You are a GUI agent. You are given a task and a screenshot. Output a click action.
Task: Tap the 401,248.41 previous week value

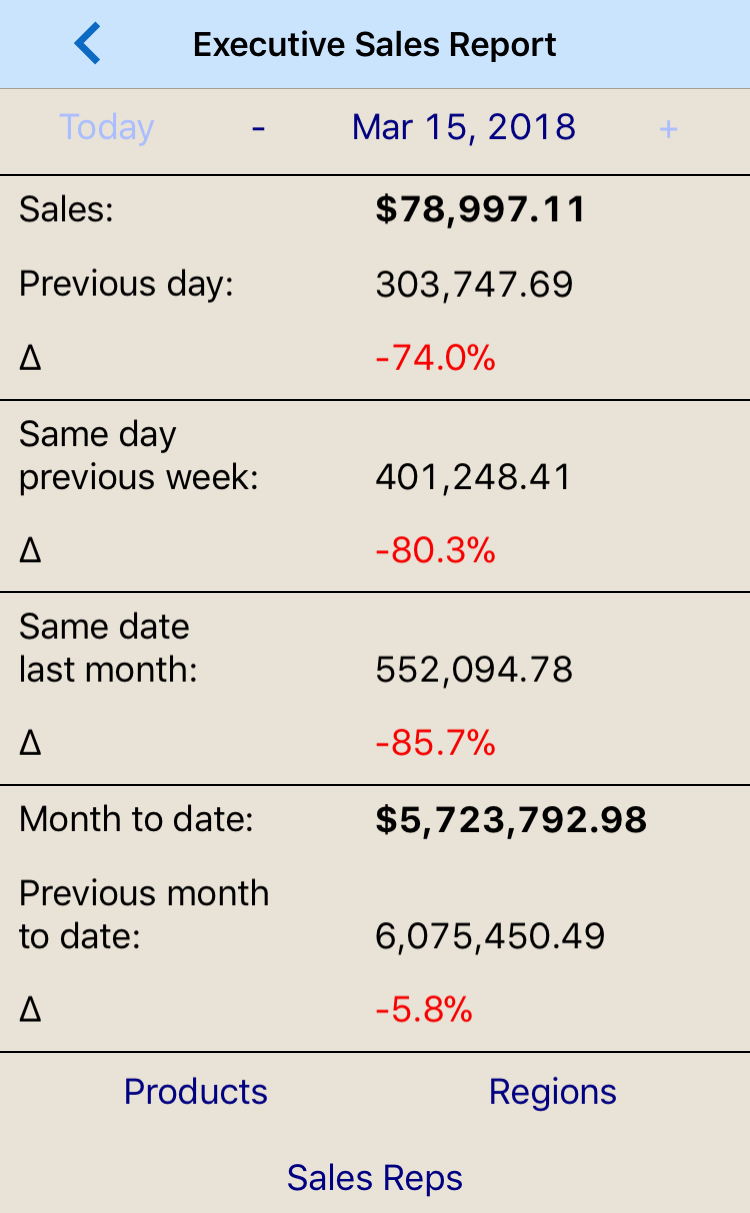[x=473, y=477]
